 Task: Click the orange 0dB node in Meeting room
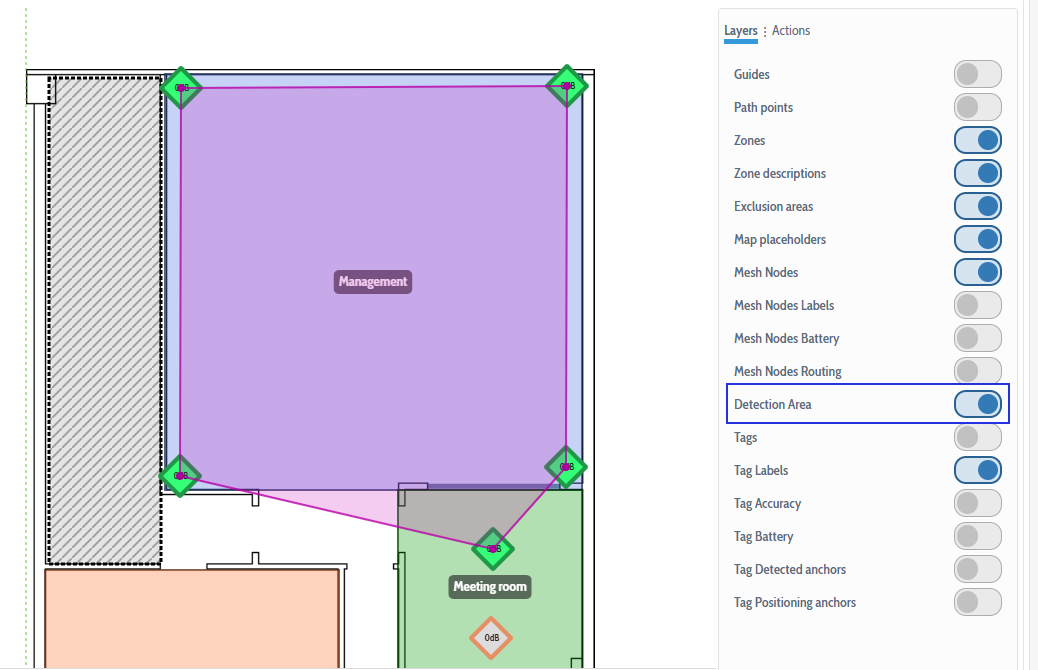[x=491, y=636]
